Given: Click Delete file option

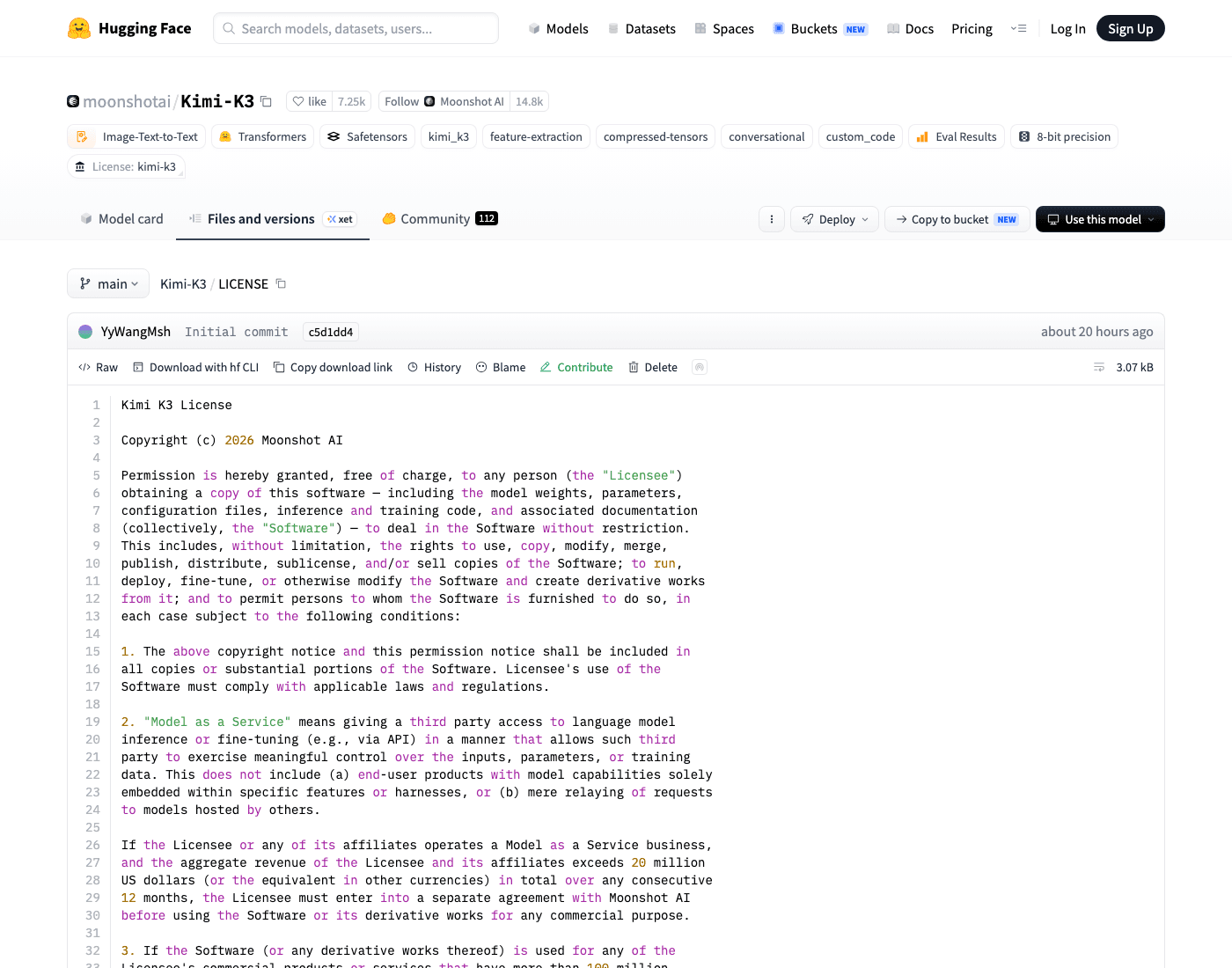Looking at the screenshot, I should tap(653, 367).
